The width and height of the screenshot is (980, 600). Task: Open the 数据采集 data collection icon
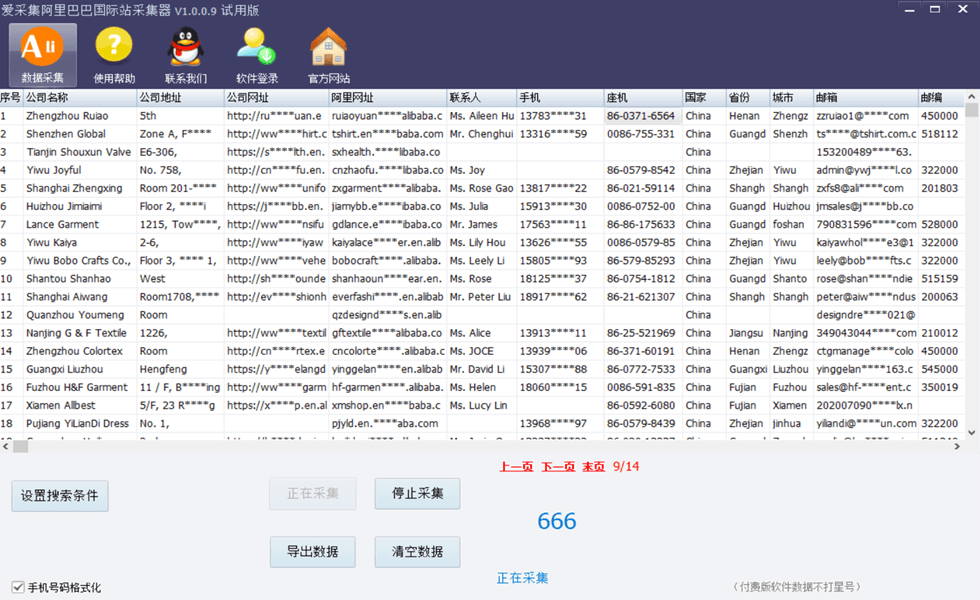click(42, 55)
